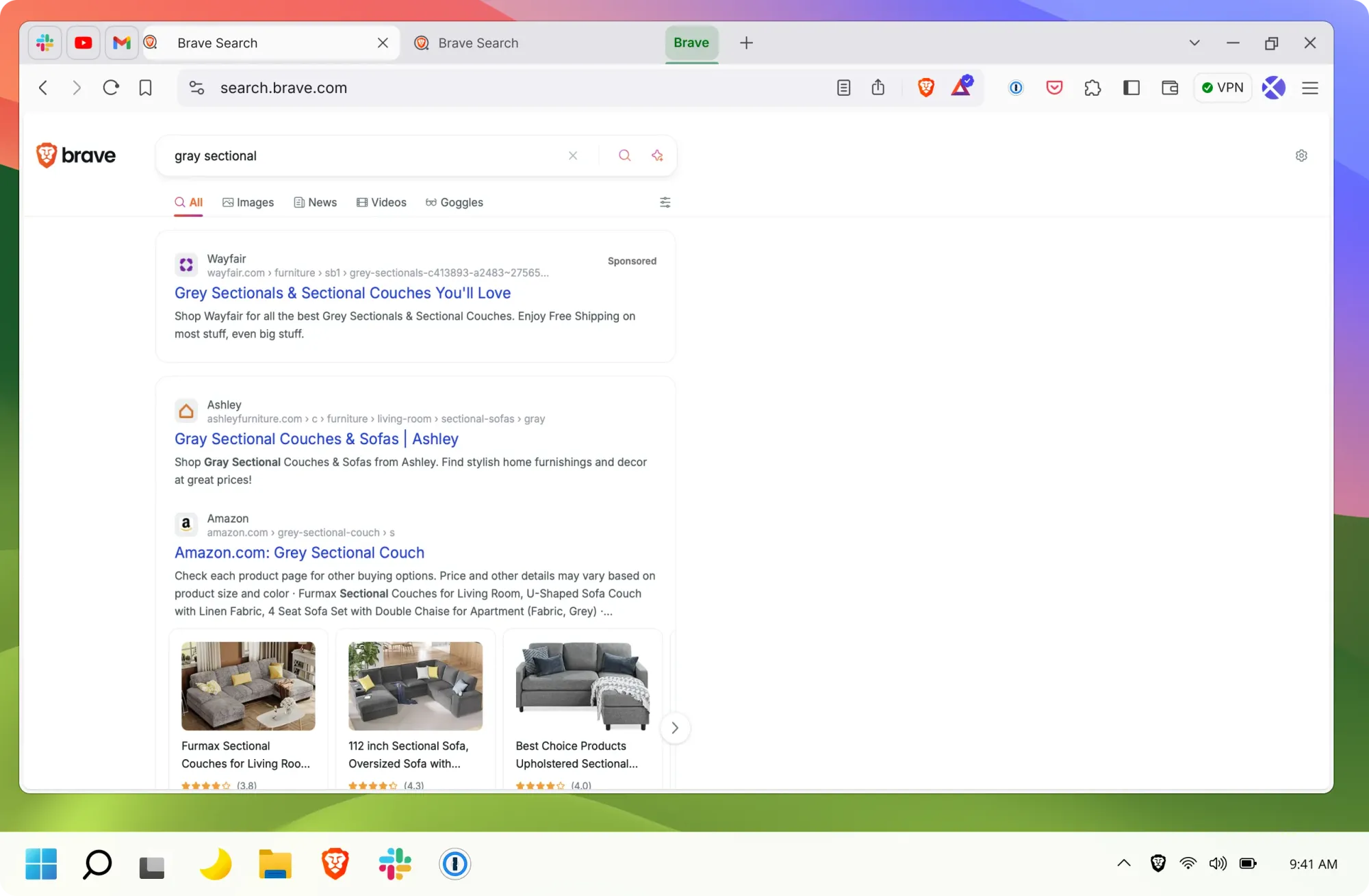Open the Brave Wallet icon
Viewport: 1369px width, 896px height.
(1170, 88)
